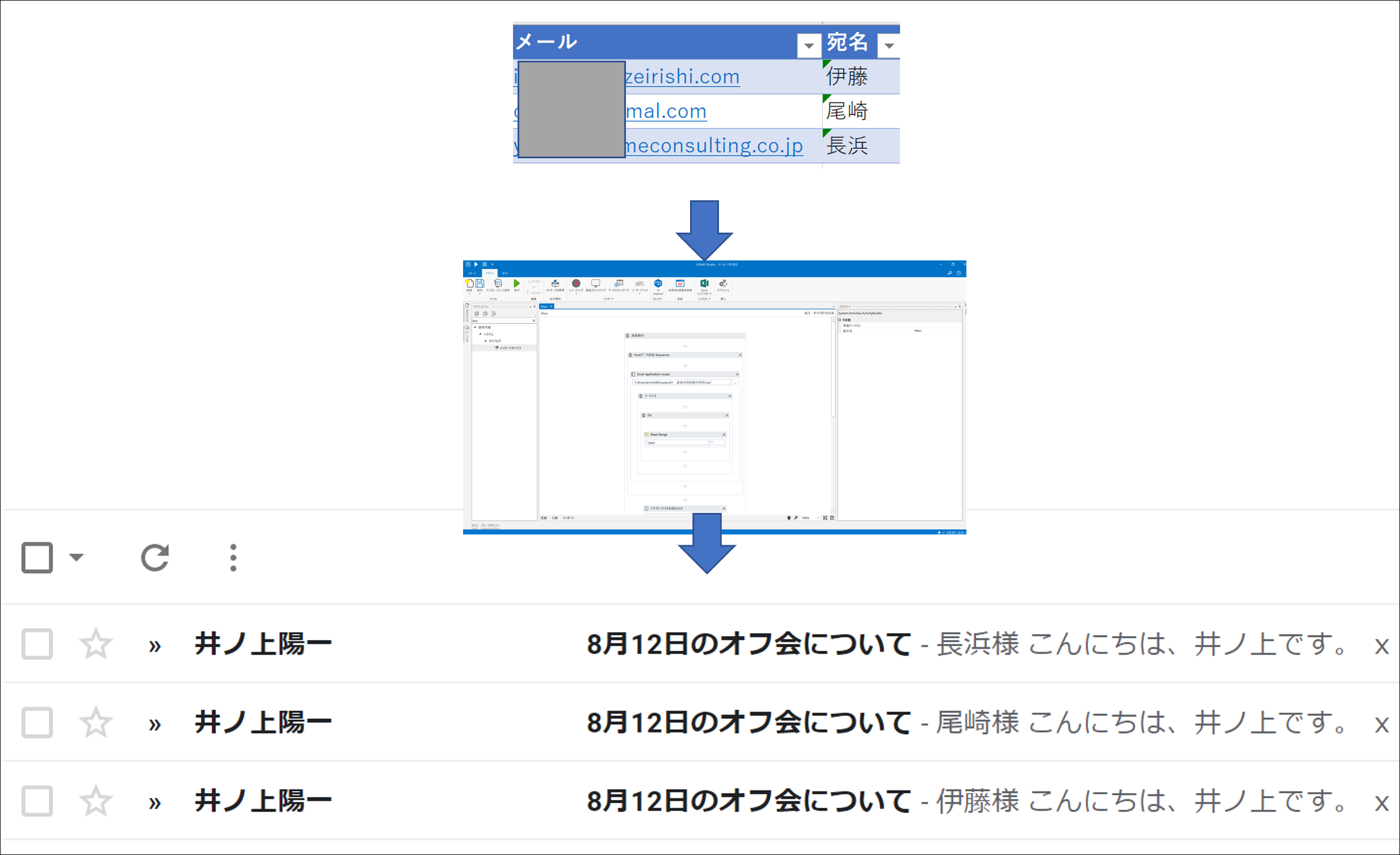Image resolution: width=1400 pixels, height=855 pixels.
Task: Collapse the 使用可能 tree node
Action: (x=475, y=327)
